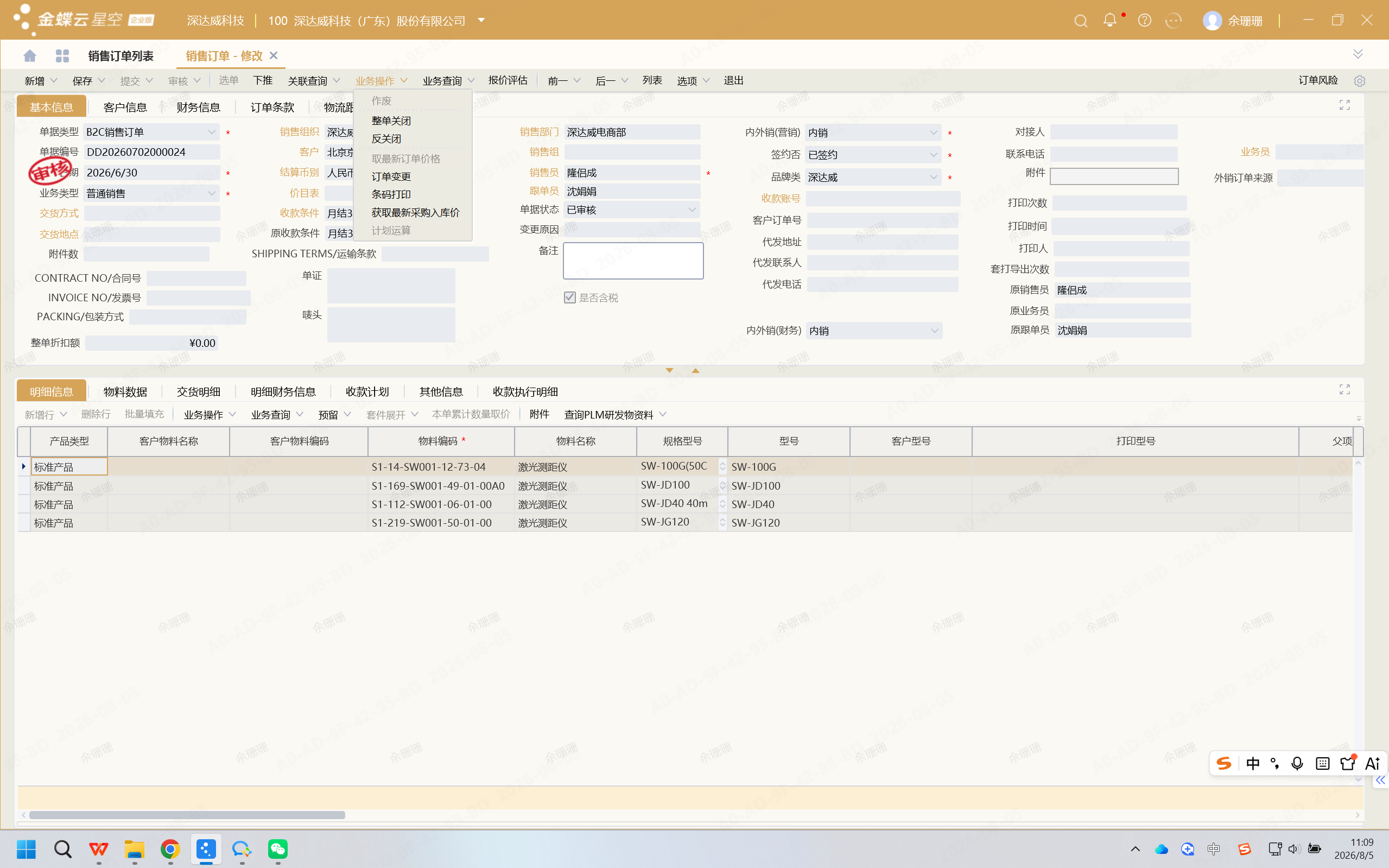
Task: Expand the 业务类型 dropdown
Action: tap(211, 193)
